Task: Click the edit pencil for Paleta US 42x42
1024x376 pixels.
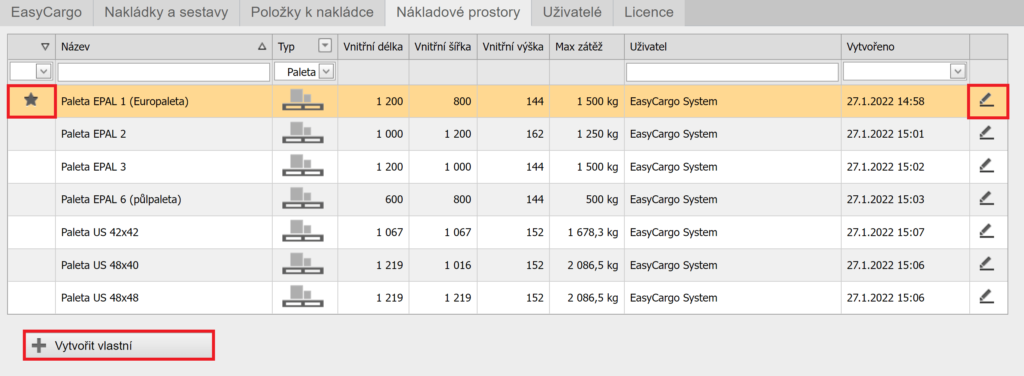Action: coord(986,231)
